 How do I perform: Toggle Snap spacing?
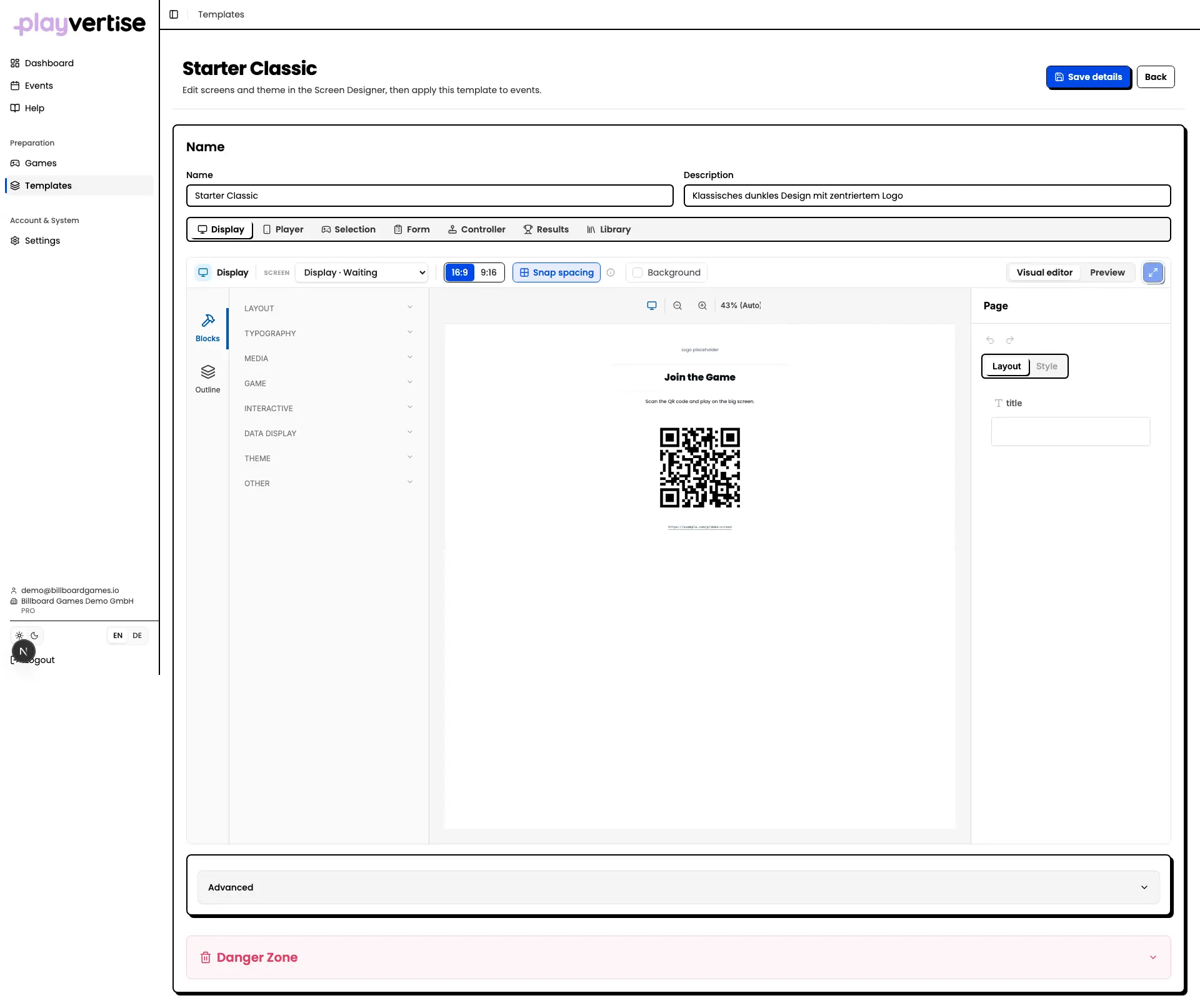tap(556, 272)
